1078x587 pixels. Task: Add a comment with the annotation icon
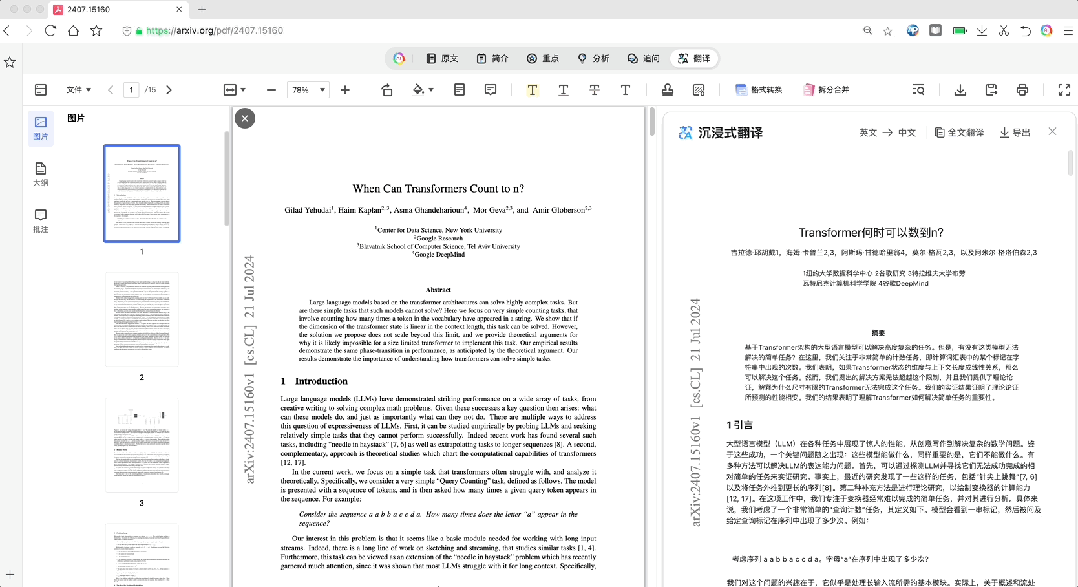pos(490,89)
